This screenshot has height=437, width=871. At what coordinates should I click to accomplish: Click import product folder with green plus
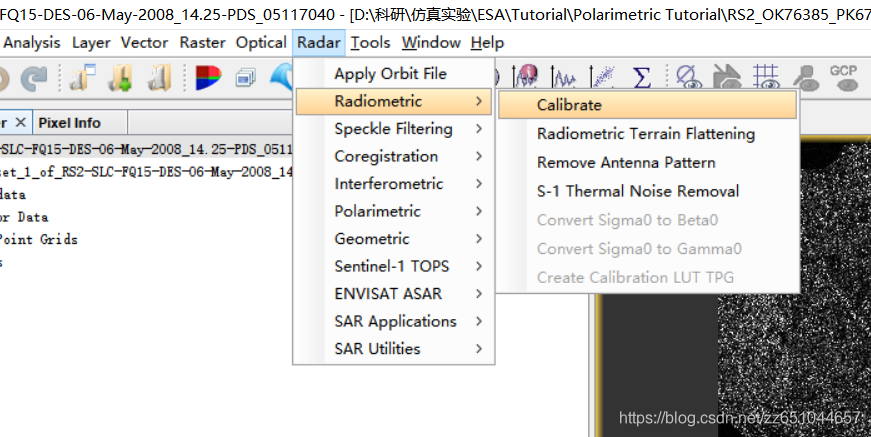tap(121, 77)
